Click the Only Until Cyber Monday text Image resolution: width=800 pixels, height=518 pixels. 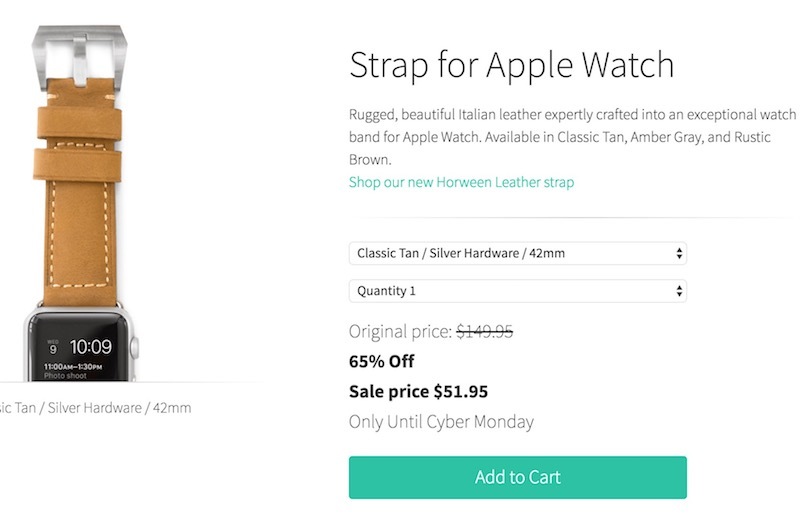pyautogui.click(x=441, y=422)
